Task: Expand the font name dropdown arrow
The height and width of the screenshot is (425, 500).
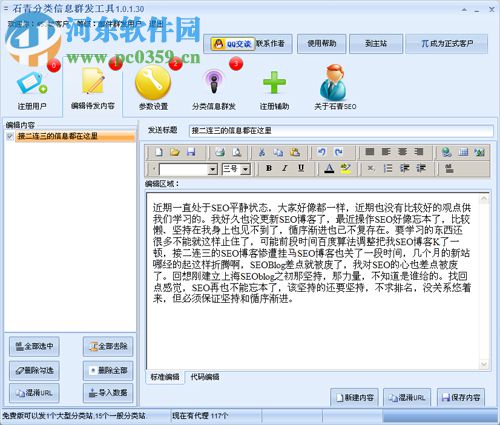Action: pos(213,170)
